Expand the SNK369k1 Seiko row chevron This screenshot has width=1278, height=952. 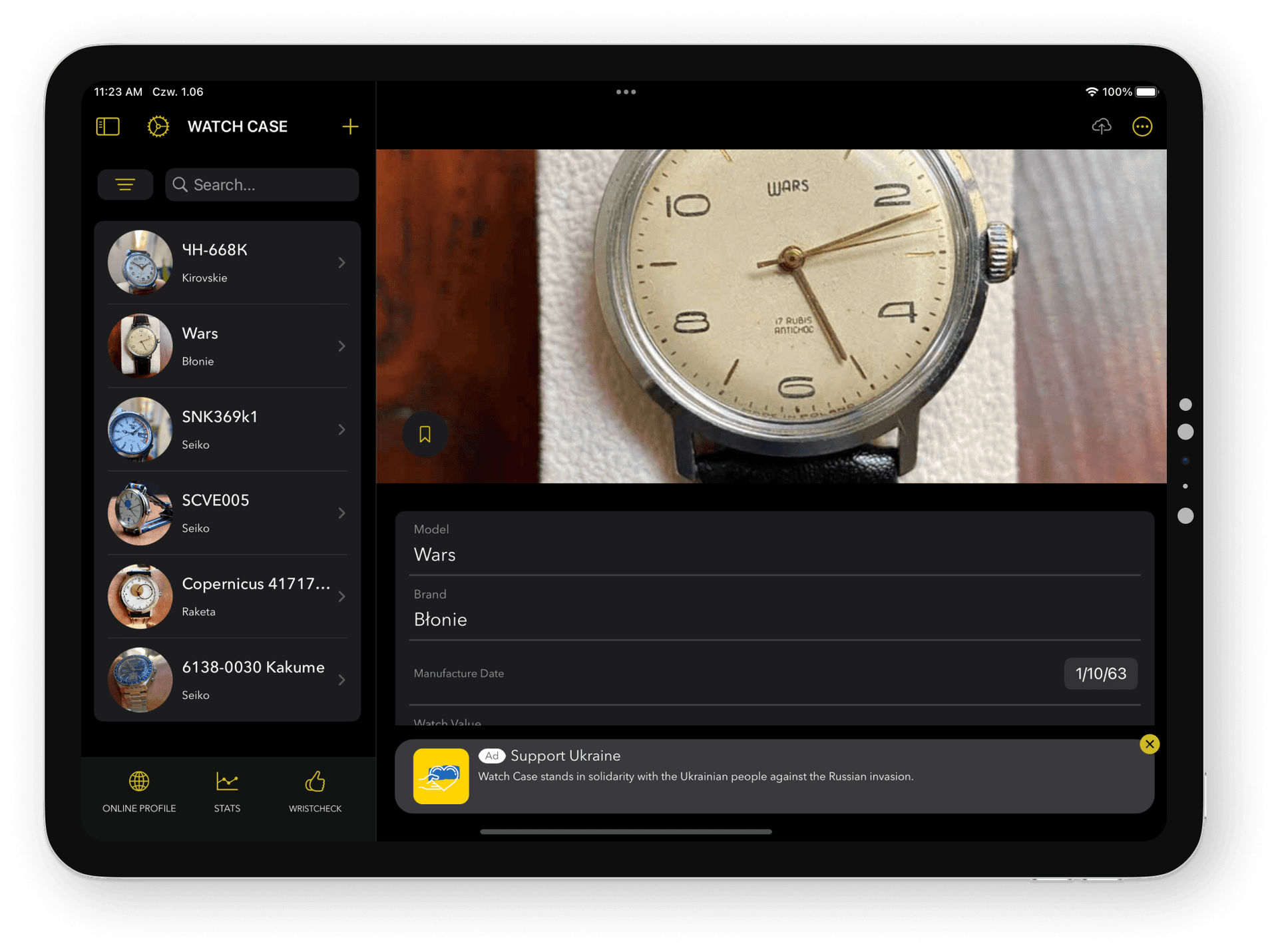(341, 430)
